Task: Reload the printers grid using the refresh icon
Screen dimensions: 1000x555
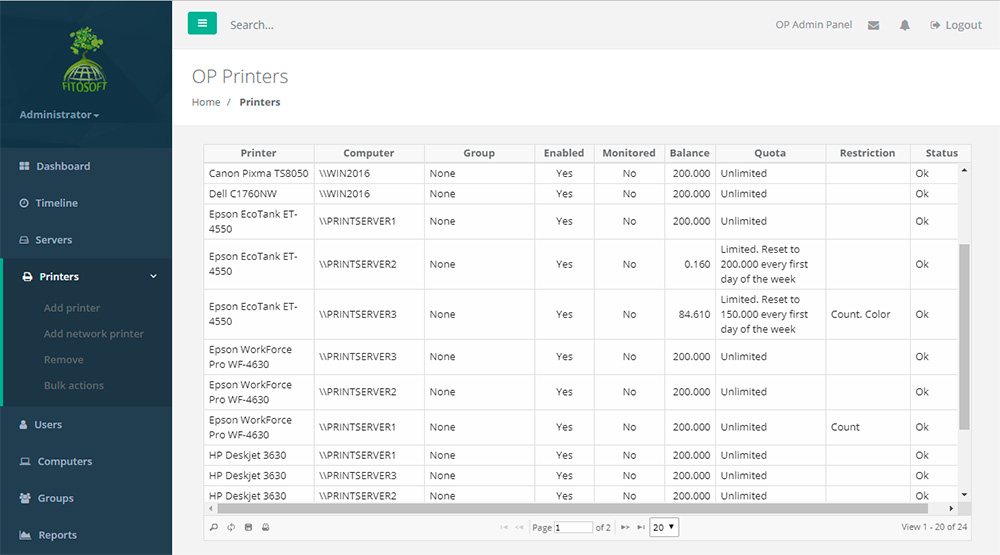Action: pyautogui.click(x=231, y=527)
